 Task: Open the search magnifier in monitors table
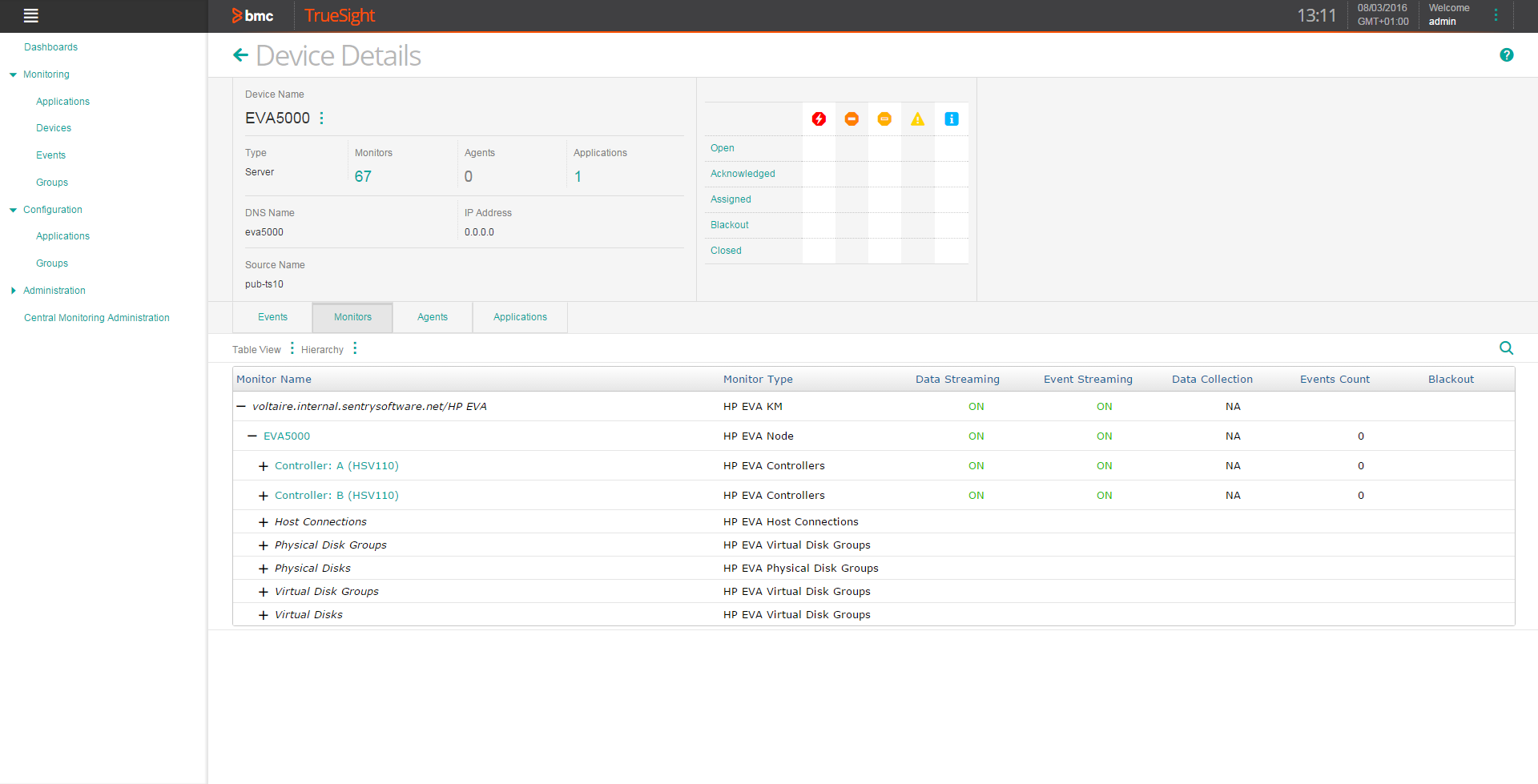coord(1506,348)
